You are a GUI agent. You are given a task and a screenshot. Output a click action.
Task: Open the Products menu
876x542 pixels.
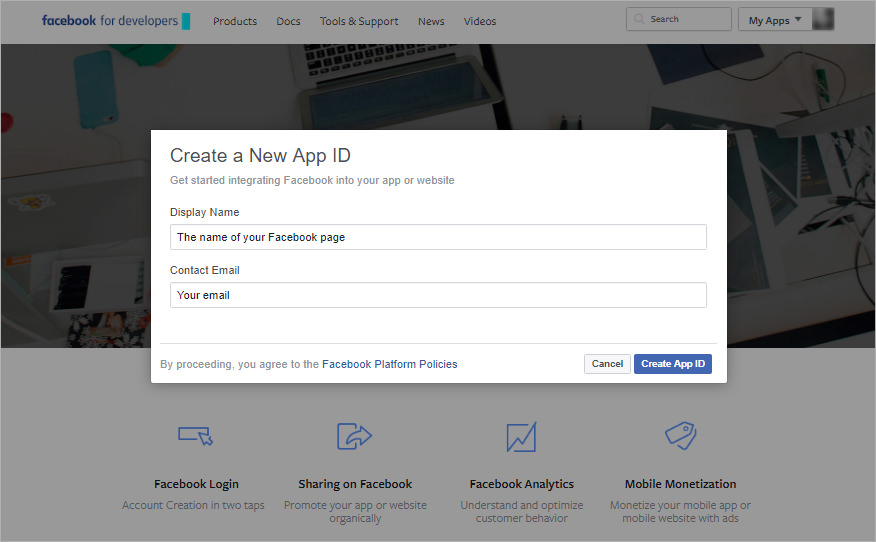[235, 21]
